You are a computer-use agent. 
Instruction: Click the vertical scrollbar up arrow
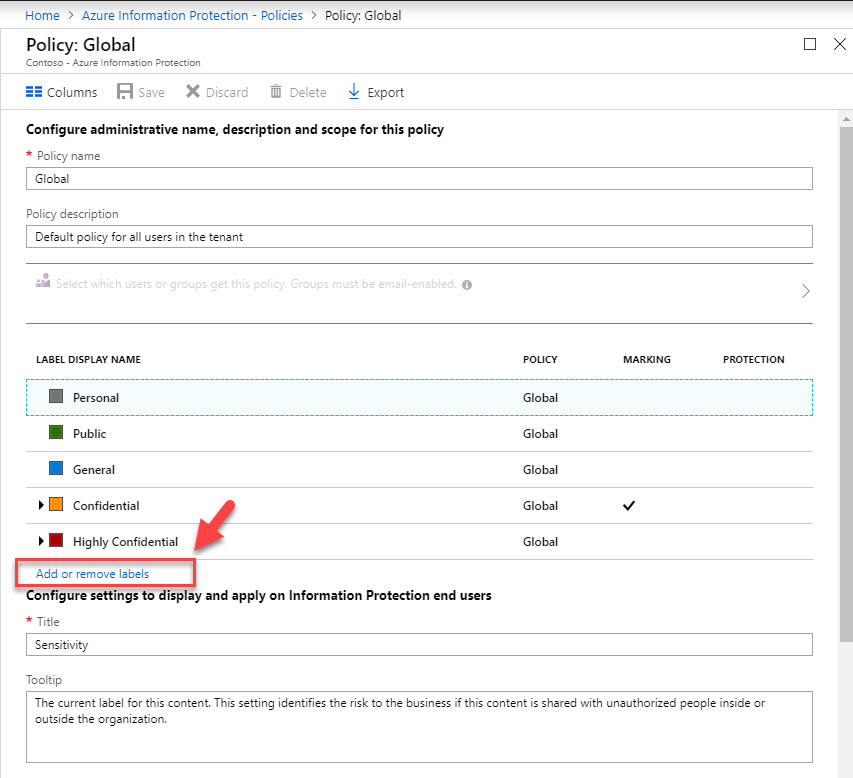click(846, 118)
